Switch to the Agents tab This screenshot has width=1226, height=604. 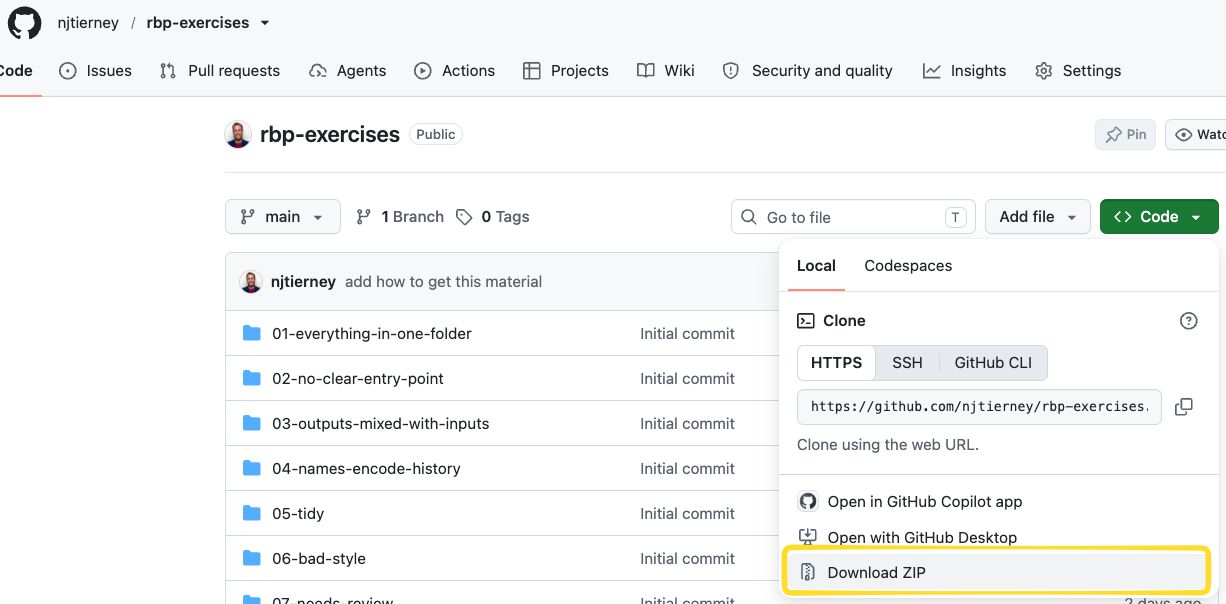[x=348, y=70]
